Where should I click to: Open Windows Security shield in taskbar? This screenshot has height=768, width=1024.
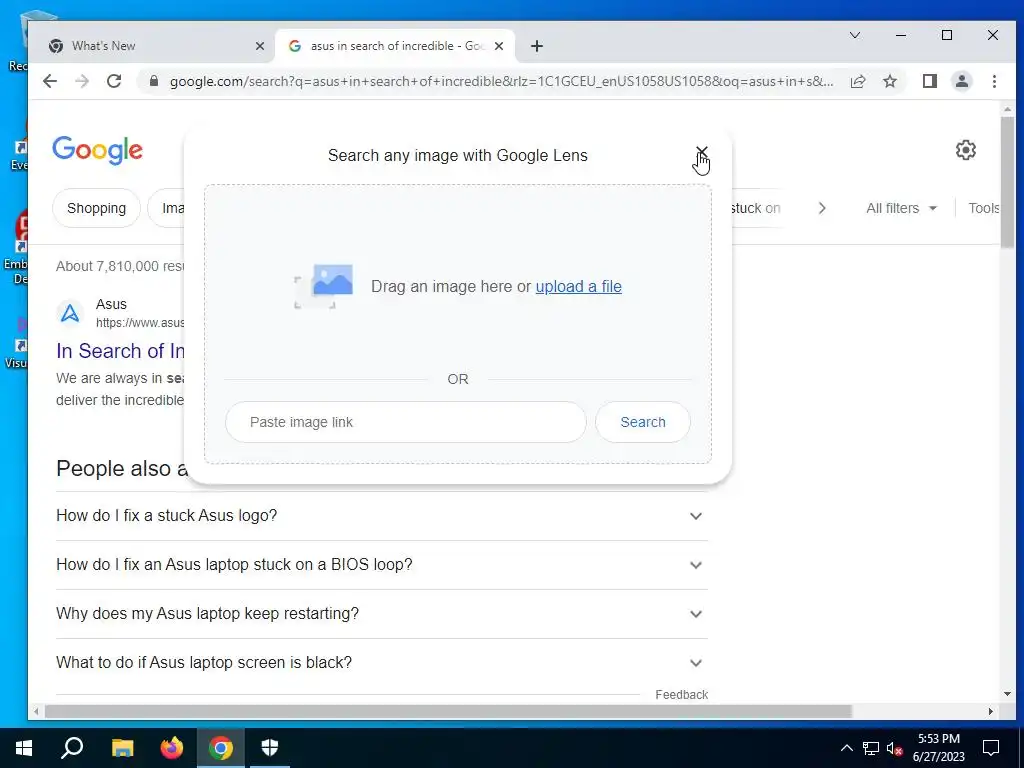click(x=270, y=748)
